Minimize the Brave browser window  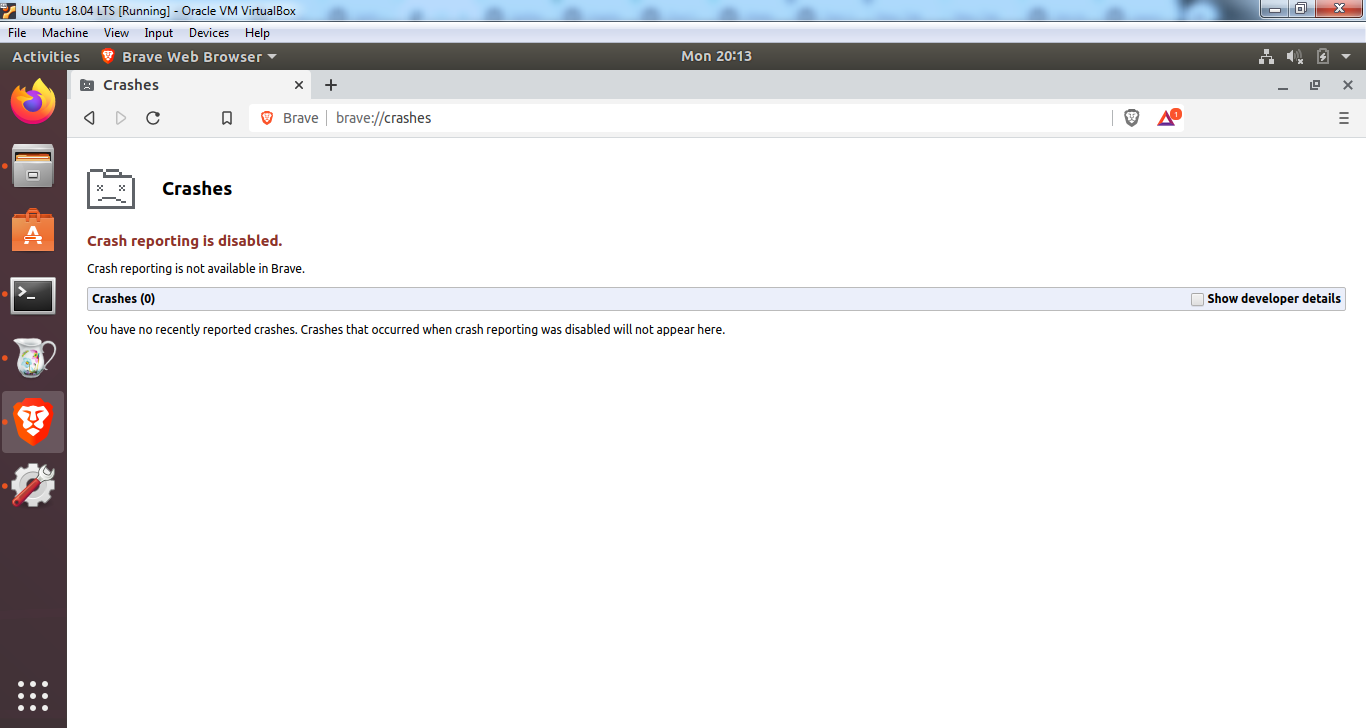[x=1283, y=86]
